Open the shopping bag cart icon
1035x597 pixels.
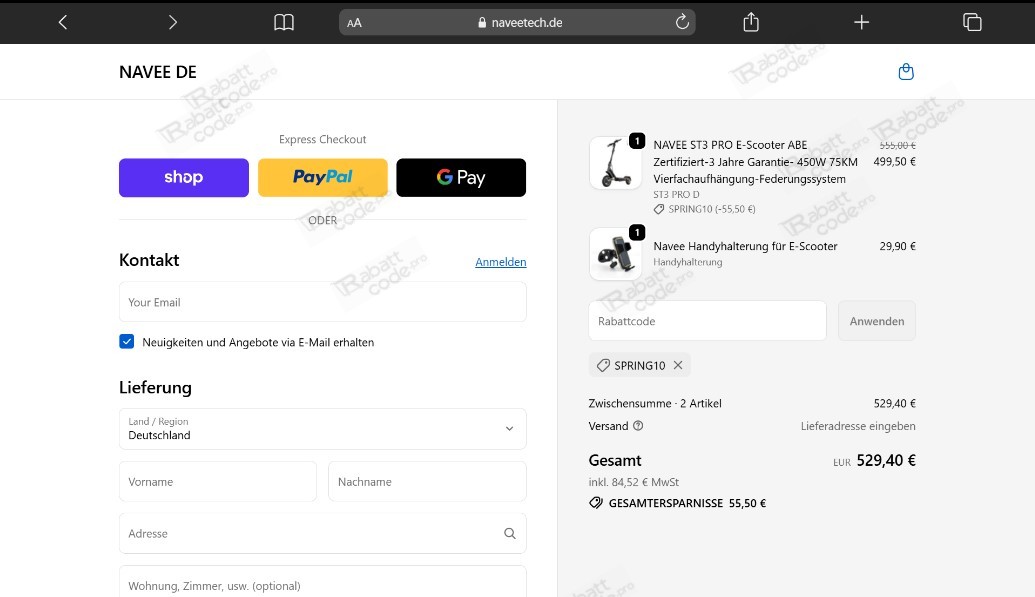[906, 72]
